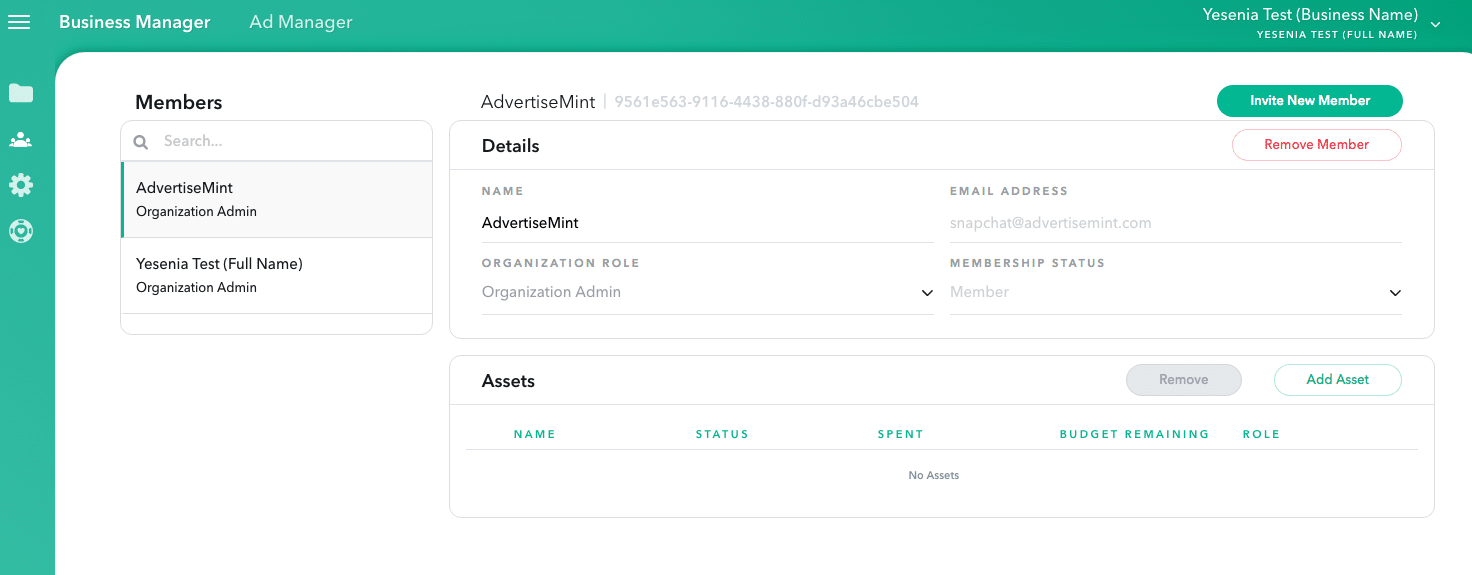
Task: Click into the member Search field
Action: point(277,141)
